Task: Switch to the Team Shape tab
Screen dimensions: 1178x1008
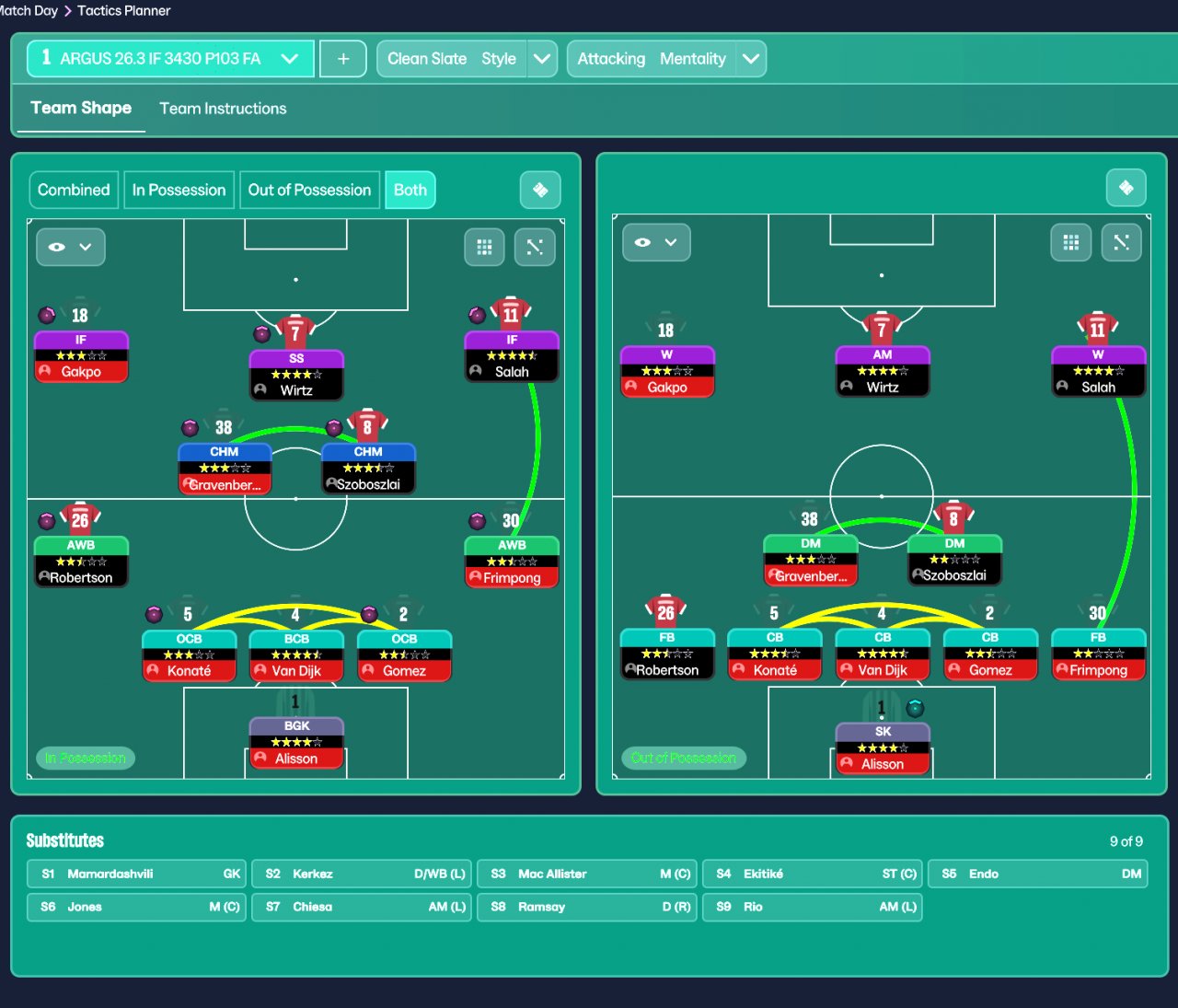Action: click(x=81, y=108)
